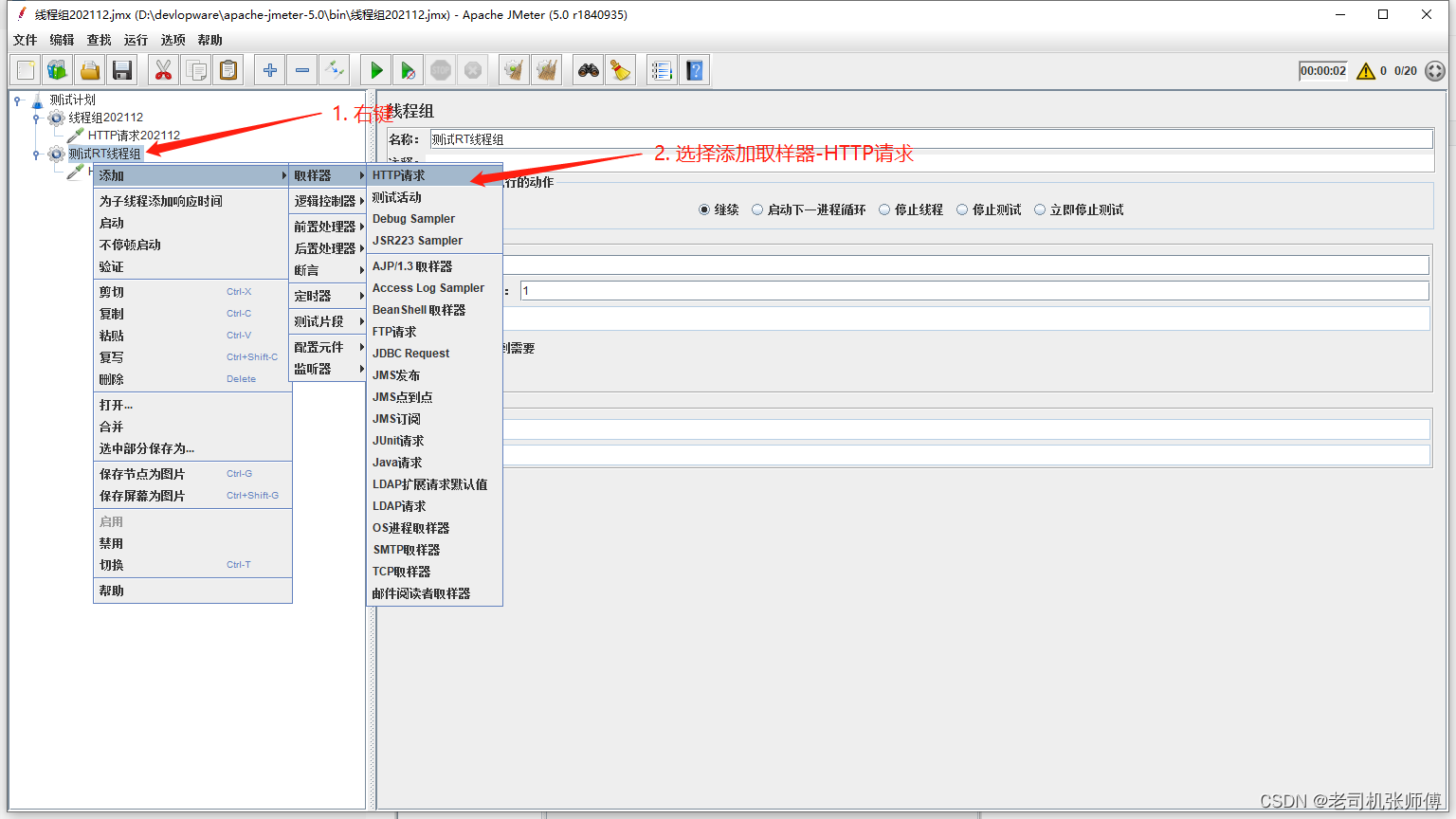Select the 停止测试 radio option

[962, 209]
